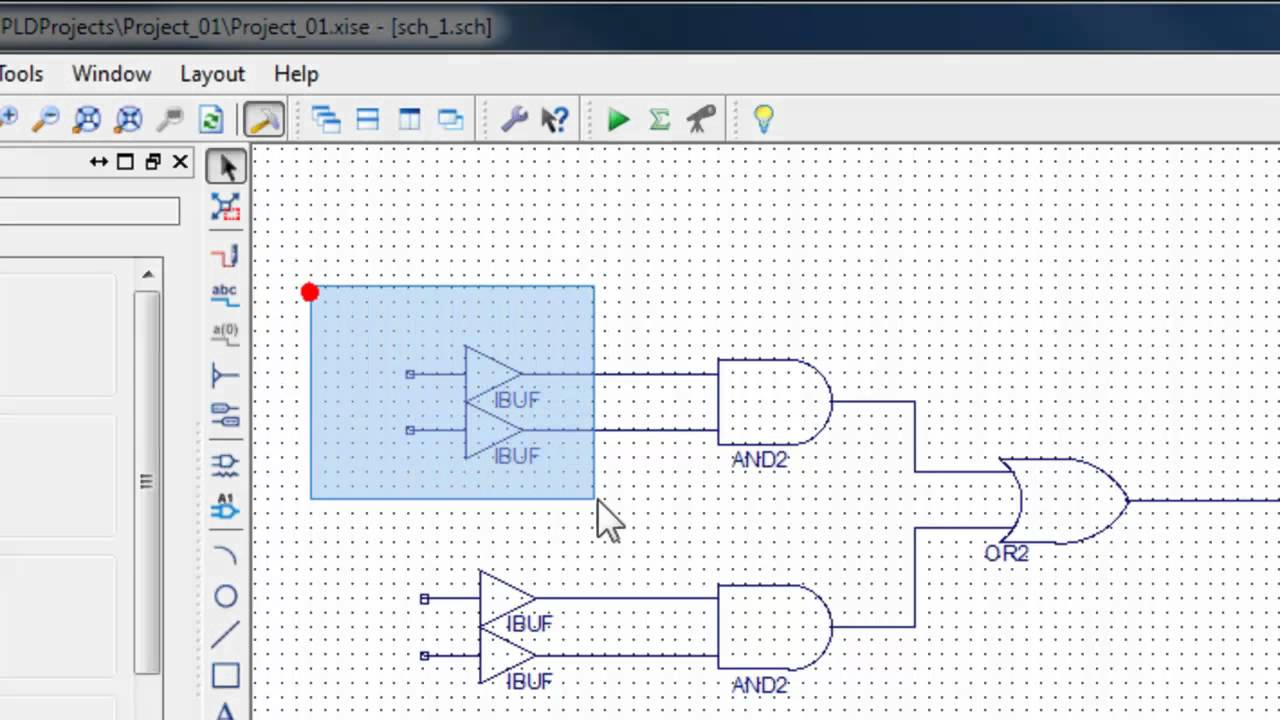Click the What's This help cursor icon
1280x720 pixels.
point(555,120)
